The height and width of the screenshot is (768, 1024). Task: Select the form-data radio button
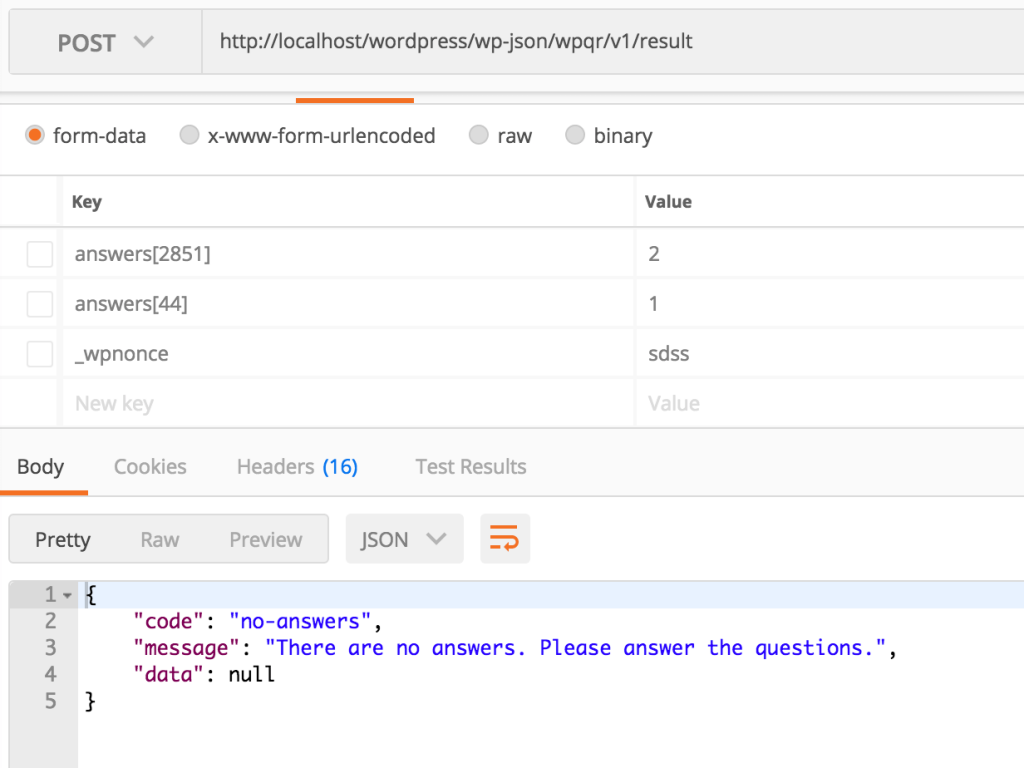click(x=35, y=135)
